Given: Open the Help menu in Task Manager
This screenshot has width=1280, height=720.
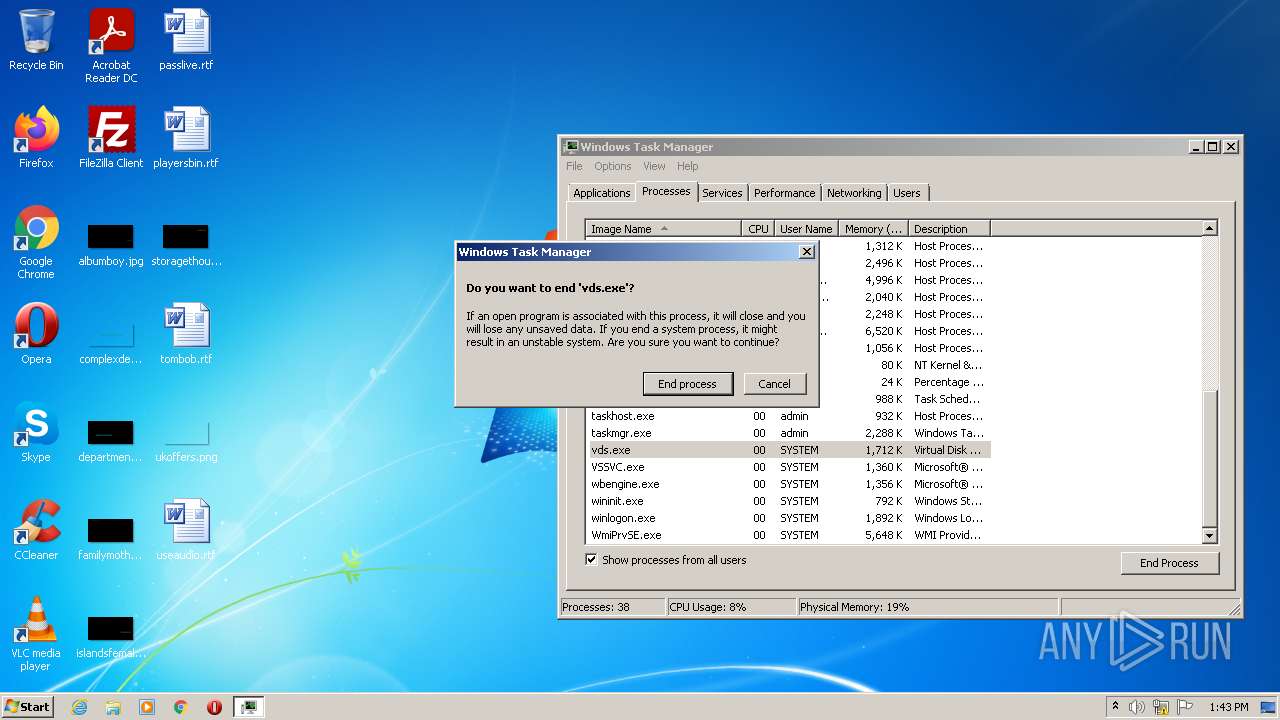Looking at the screenshot, I should coord(687,166).
